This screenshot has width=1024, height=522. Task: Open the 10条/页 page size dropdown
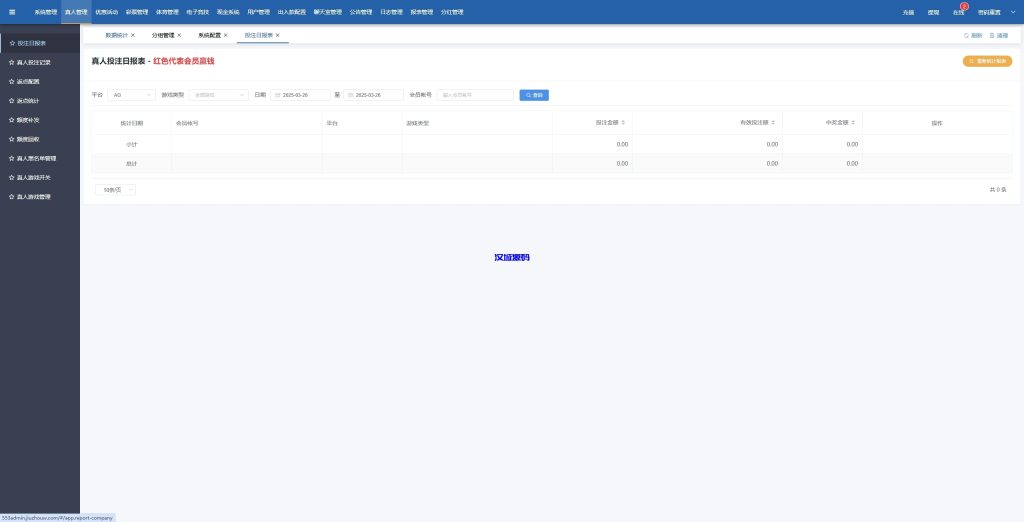(116, 189)
